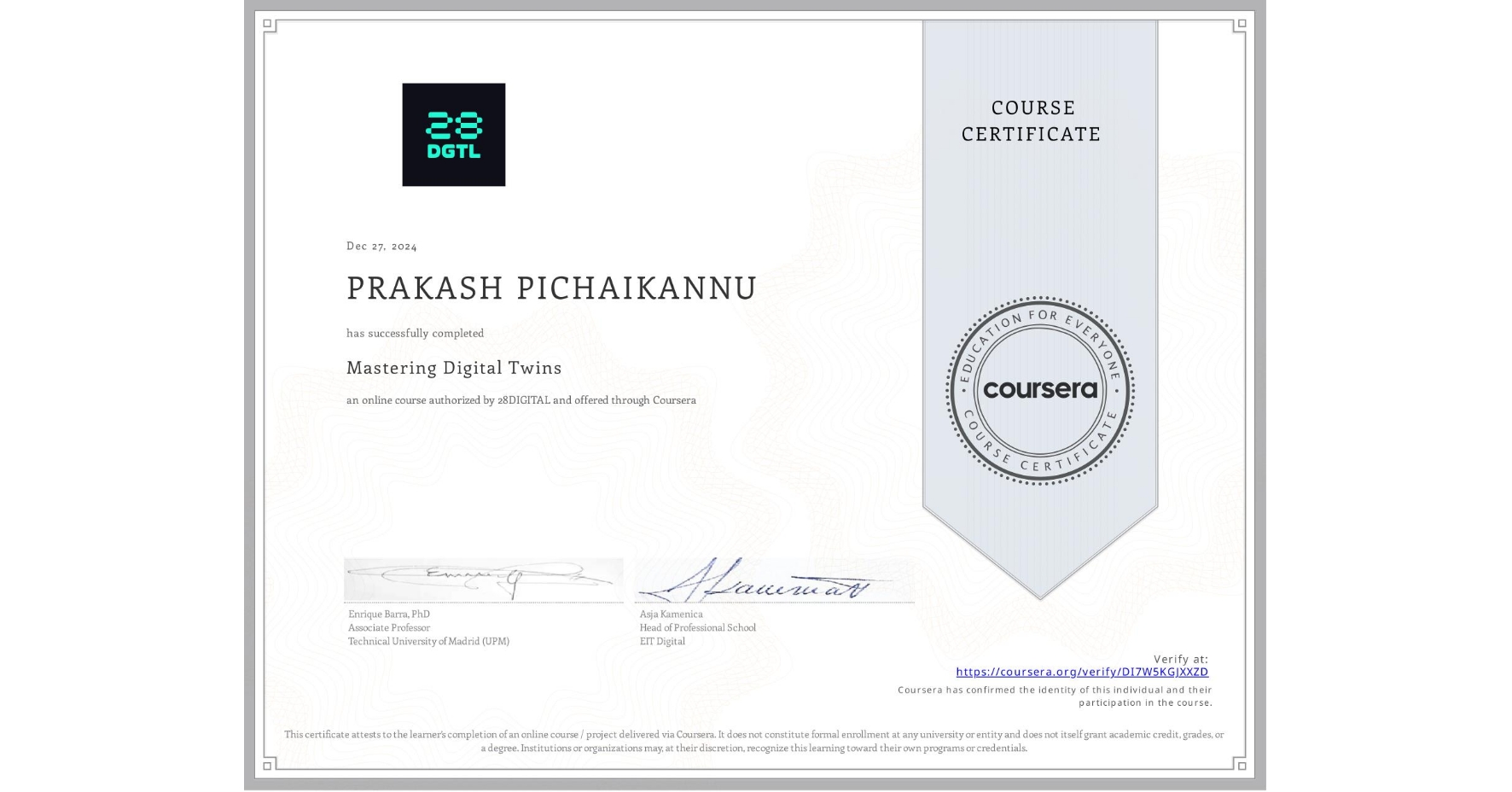Click the course title Mastering Digital Twins
The image size is (1512, 792).
point(454,368)
